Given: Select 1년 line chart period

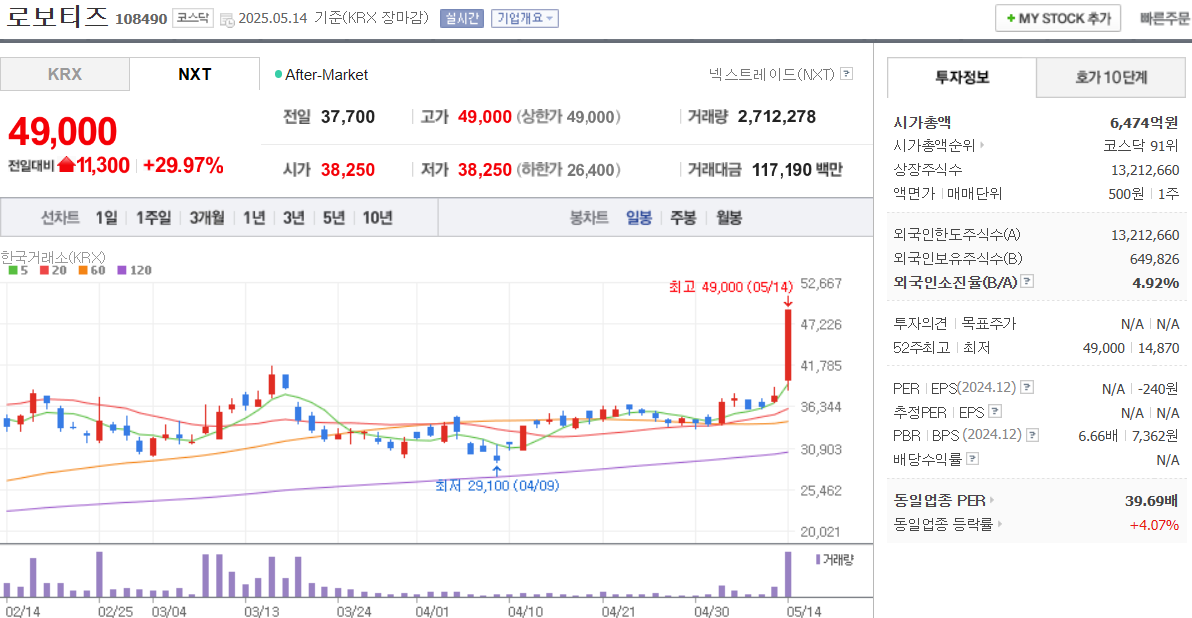Looking at the screenshot, I should tap(254, 218).
